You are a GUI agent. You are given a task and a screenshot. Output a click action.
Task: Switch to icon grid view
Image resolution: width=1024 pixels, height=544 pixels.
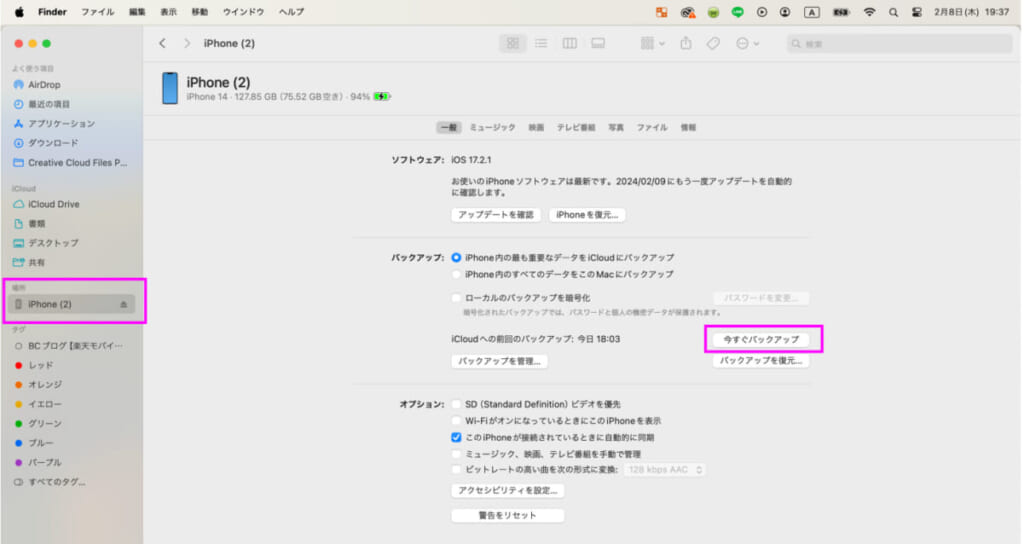coord(513,43)
